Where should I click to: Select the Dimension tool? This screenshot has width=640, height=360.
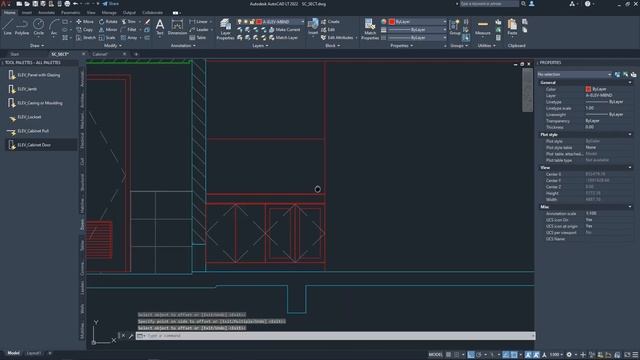[x=177, y=27]
